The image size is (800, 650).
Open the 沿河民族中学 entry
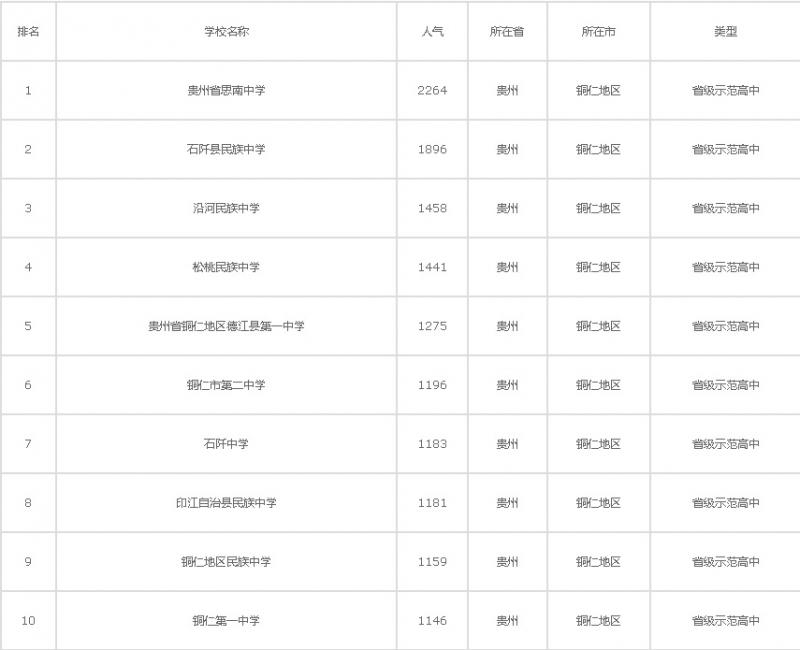226,208
